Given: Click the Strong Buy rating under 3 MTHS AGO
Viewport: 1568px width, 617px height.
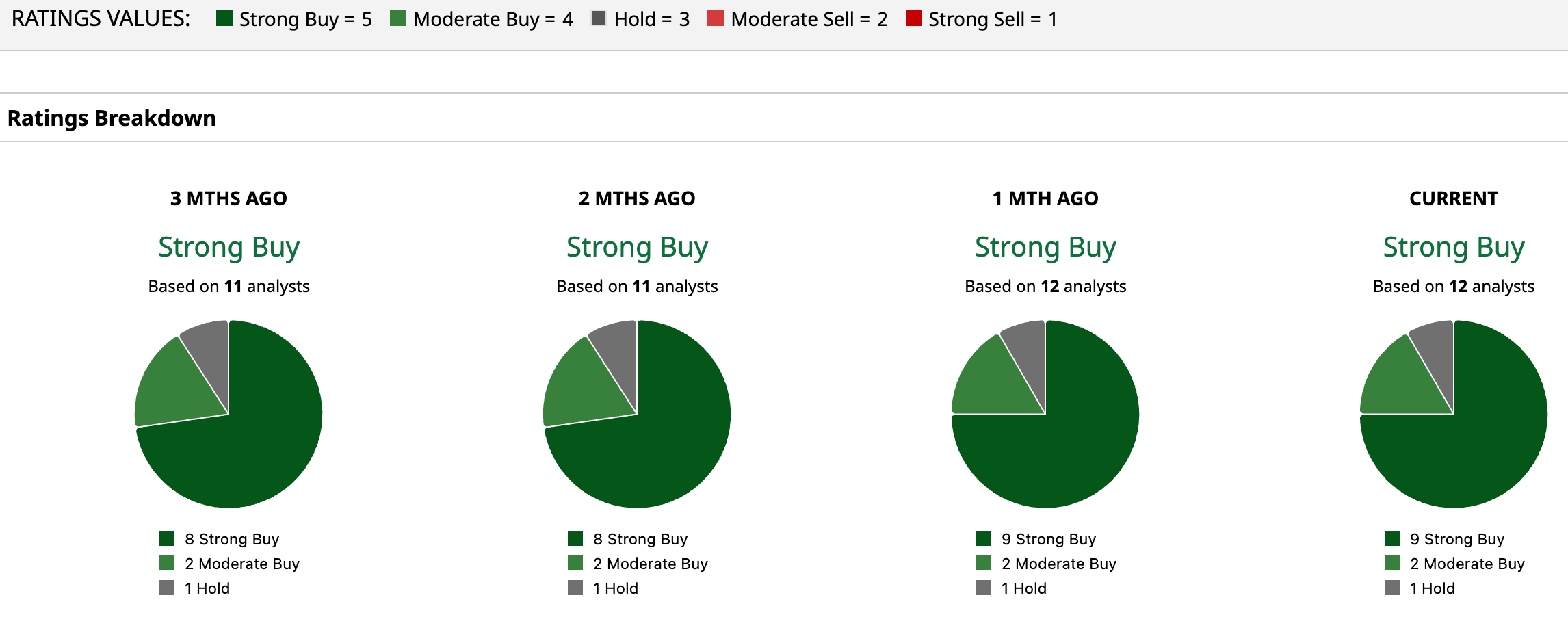Looking at the screenshot, I should pos(228,247).
